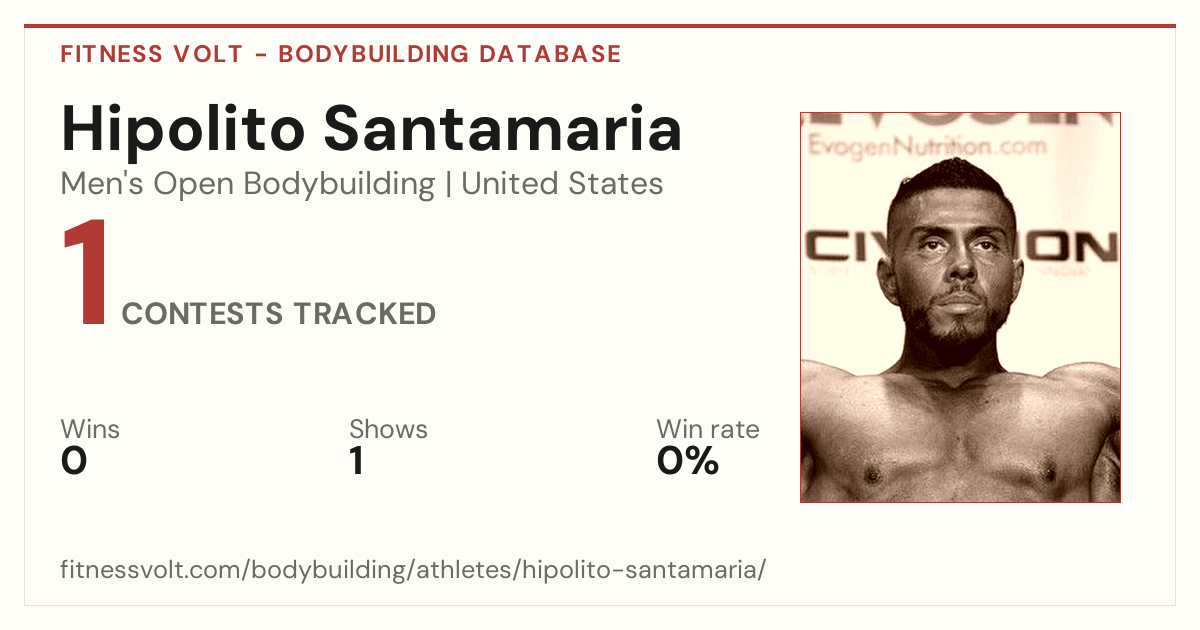Click the Wins value 0
This screenshot has height=630, width=1200.
(x=74, y=461)
